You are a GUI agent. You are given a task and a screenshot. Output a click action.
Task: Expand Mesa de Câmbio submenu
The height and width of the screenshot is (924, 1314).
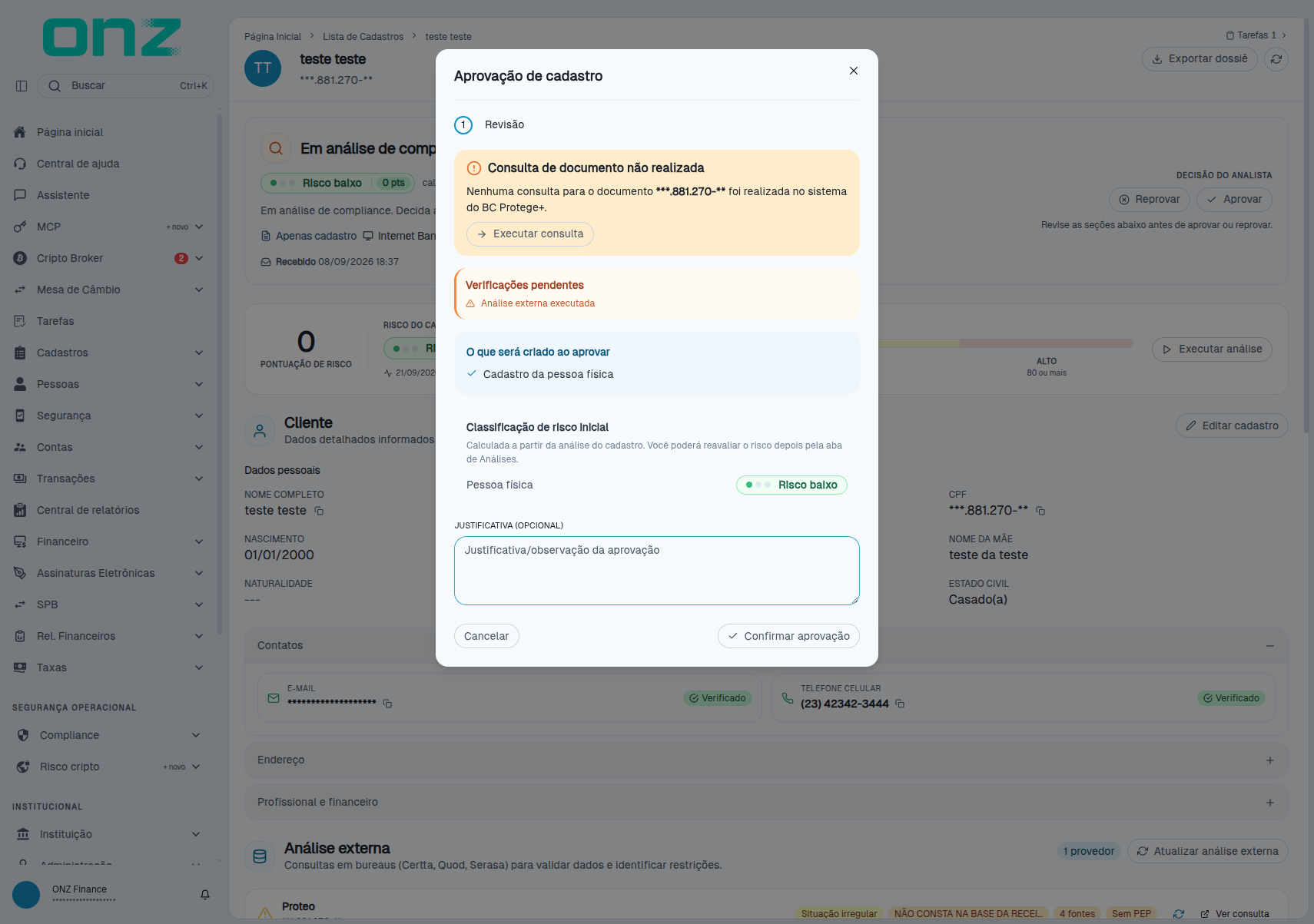199,290
